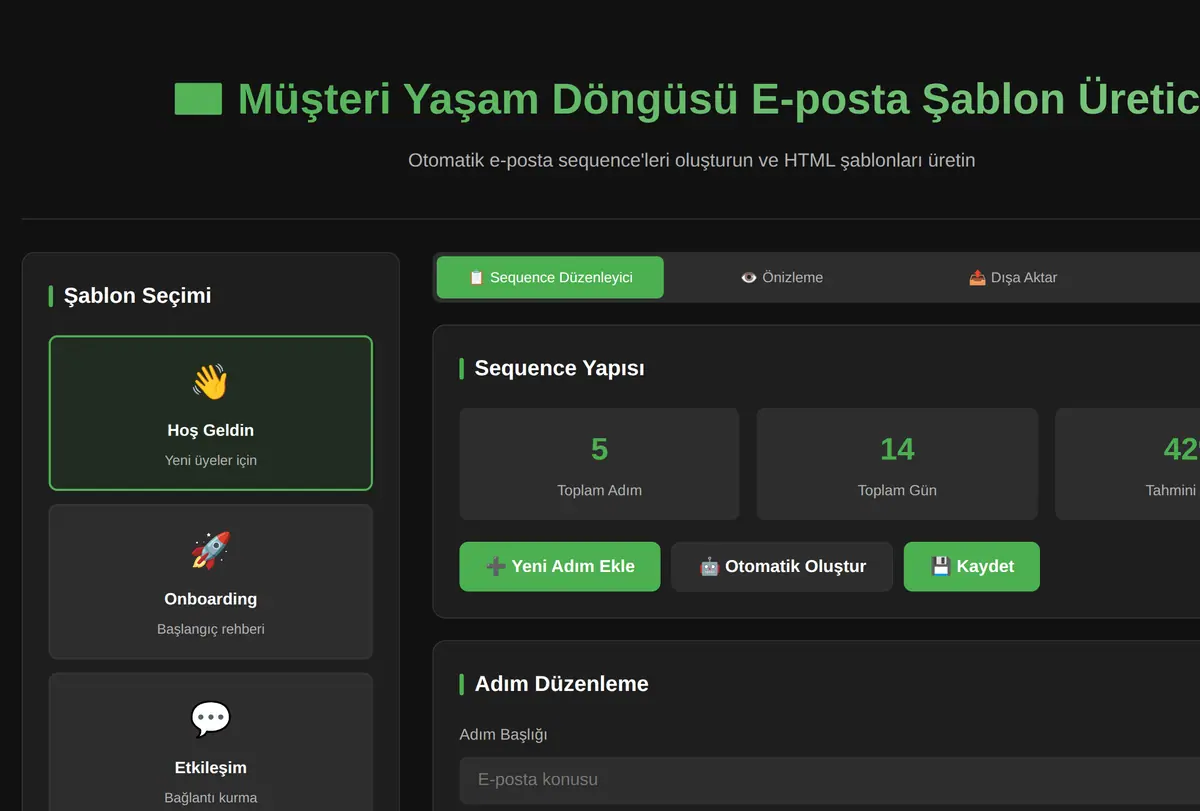Click the Yeni Adım Ekle button
1200x811 pixels.
pos(560,566)
